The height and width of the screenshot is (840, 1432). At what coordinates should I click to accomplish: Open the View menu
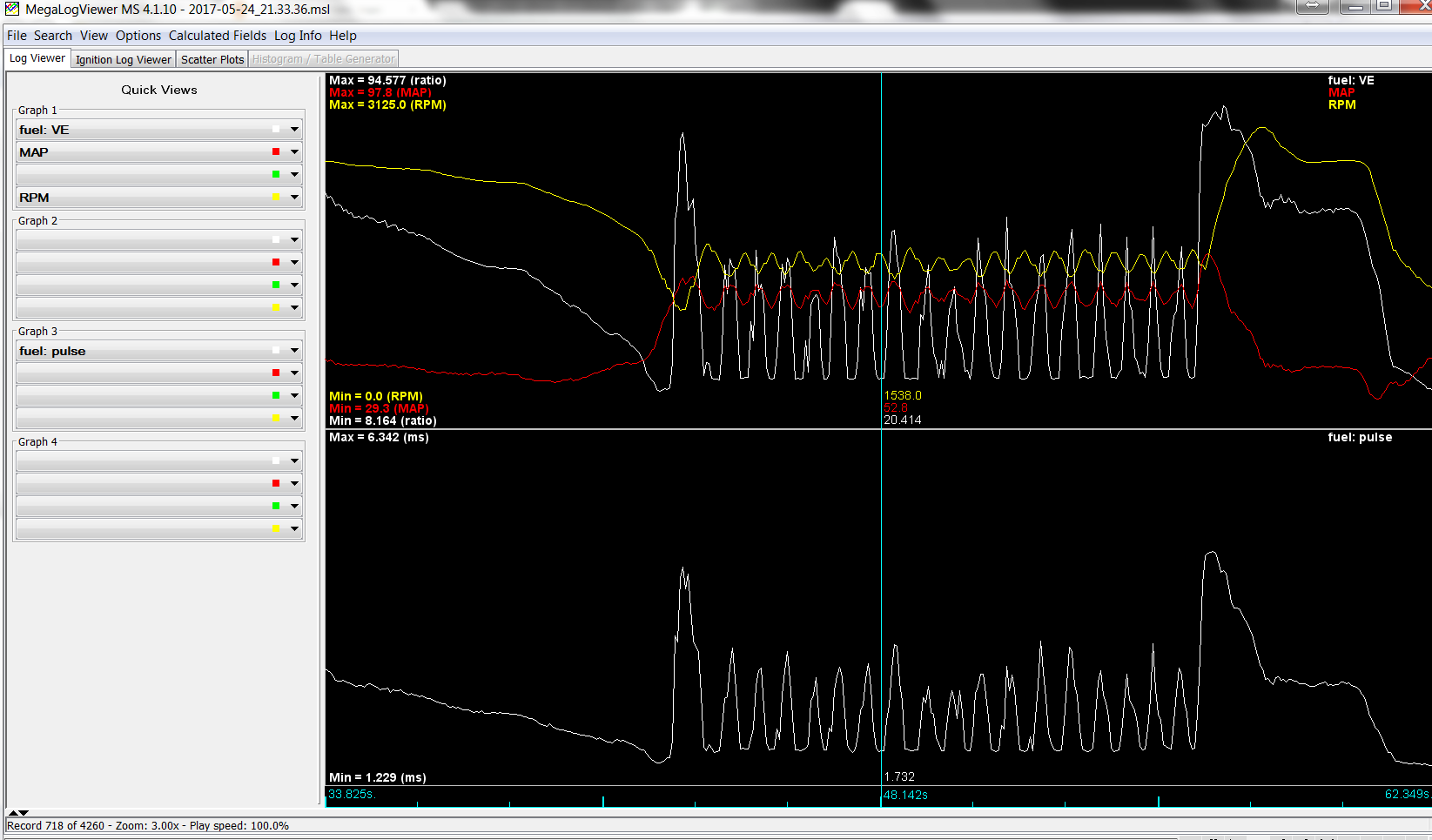pyautogui.click(x=94, y=36)
